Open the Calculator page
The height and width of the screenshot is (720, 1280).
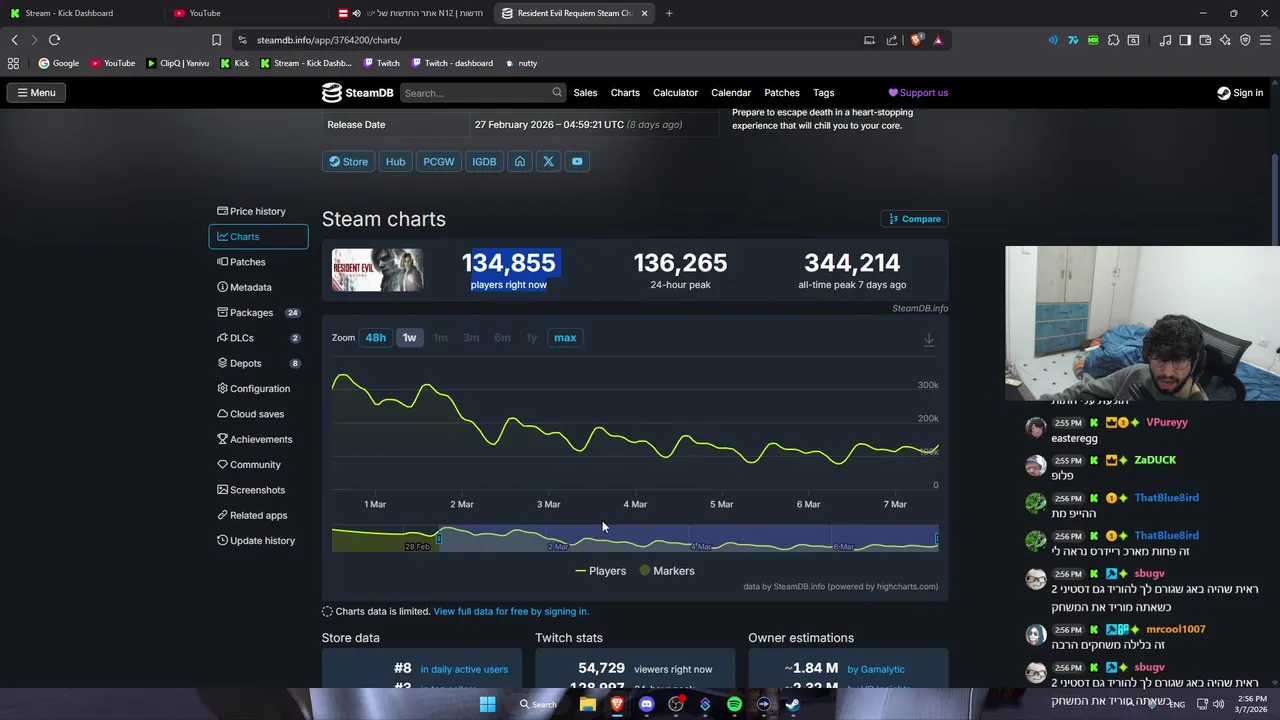[675, 93]
